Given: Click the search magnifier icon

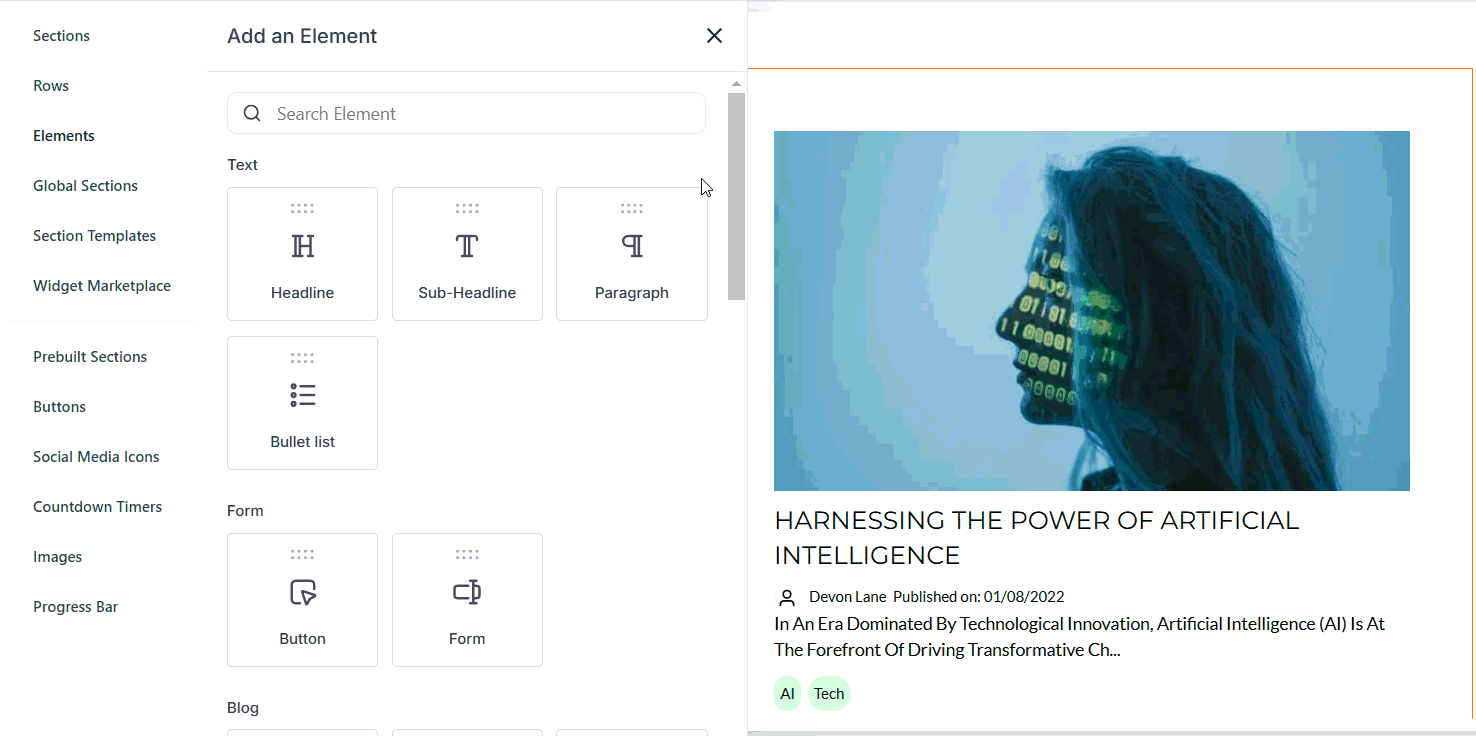Looking at the screenshot, I should pyautogui.click(x=252, y=114).
